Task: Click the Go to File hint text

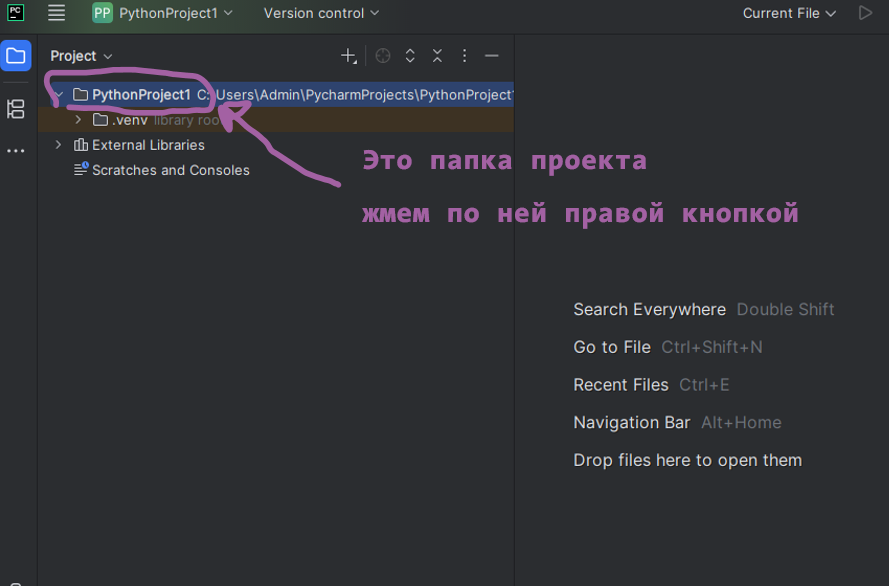Action: coord(612,347)
